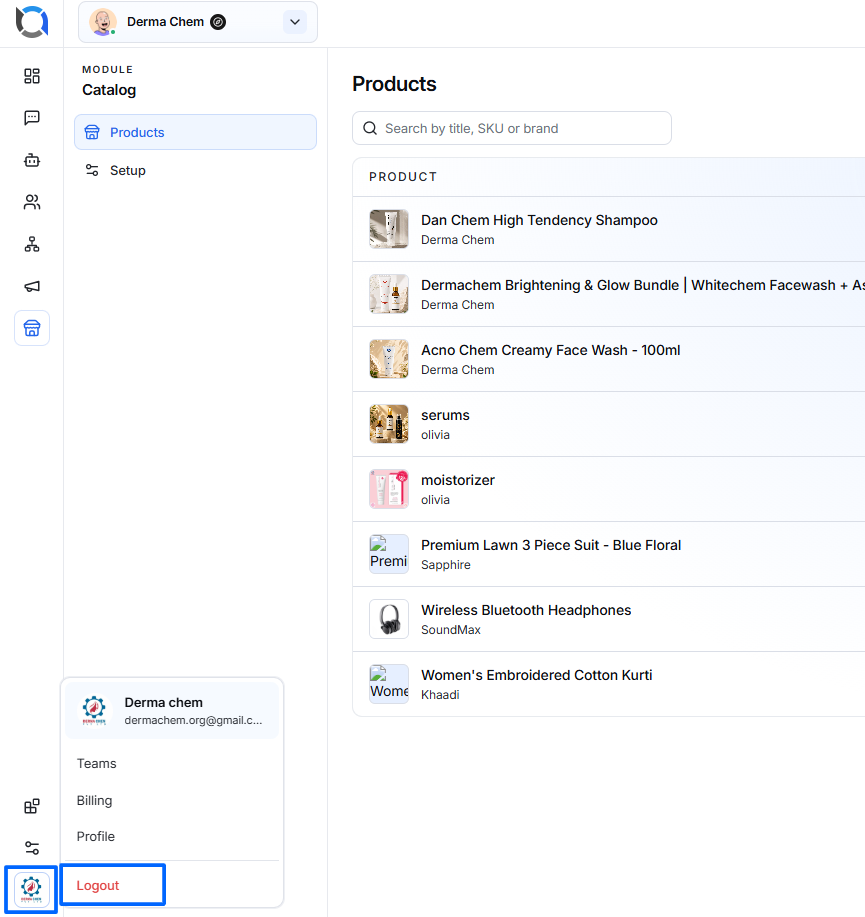Click the verified badge beside Derma Chem
This screenshot has width=865, height=917.
pos(218,22)
